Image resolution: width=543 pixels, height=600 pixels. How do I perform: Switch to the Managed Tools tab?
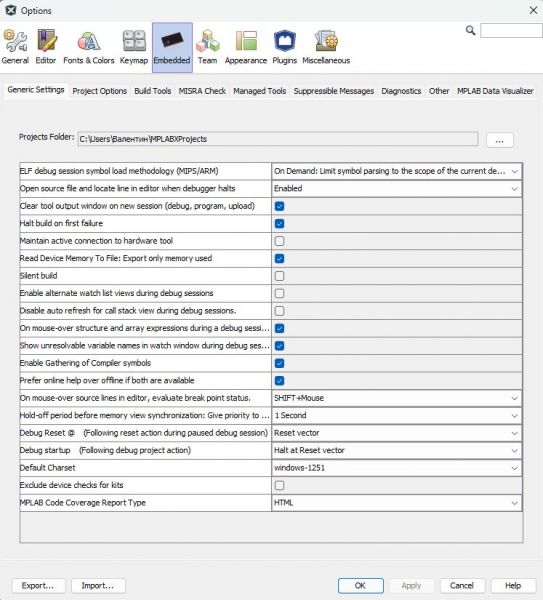click(260, 91)
